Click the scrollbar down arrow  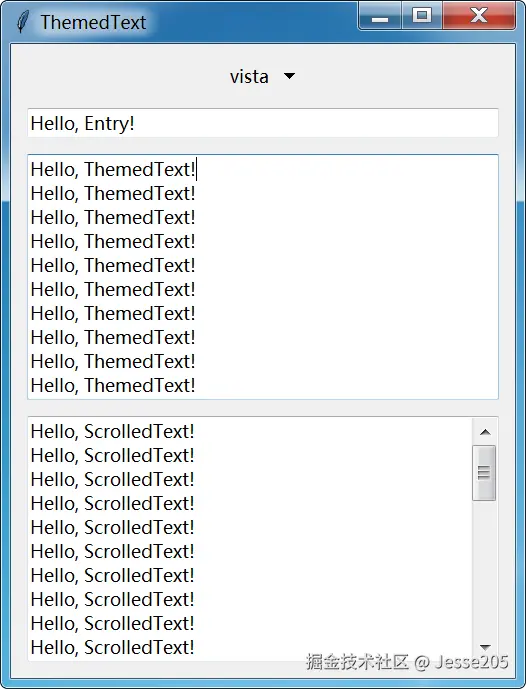pos(485,647)
